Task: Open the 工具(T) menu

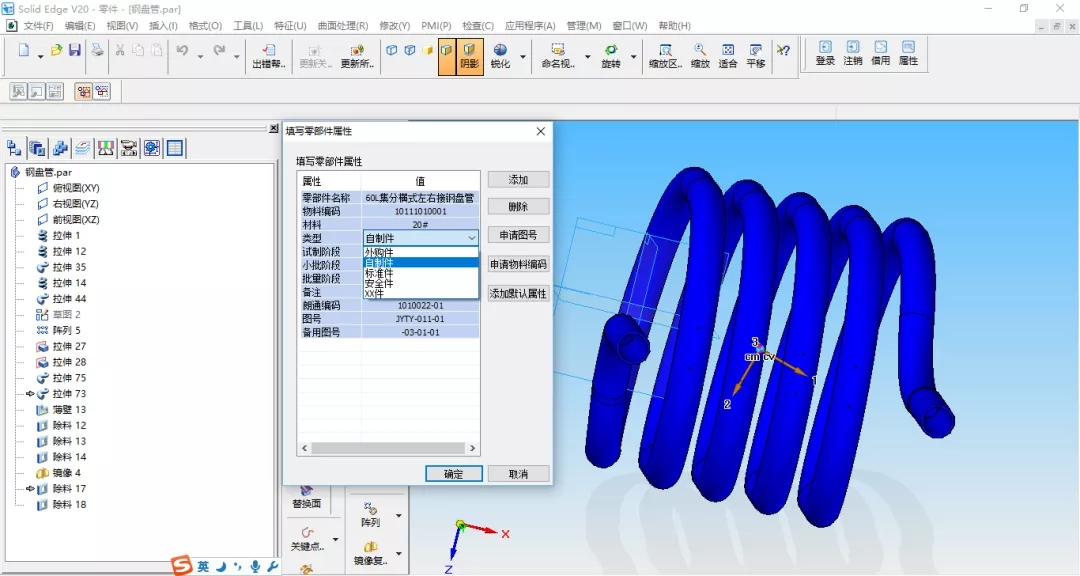Action: (248, 26)
